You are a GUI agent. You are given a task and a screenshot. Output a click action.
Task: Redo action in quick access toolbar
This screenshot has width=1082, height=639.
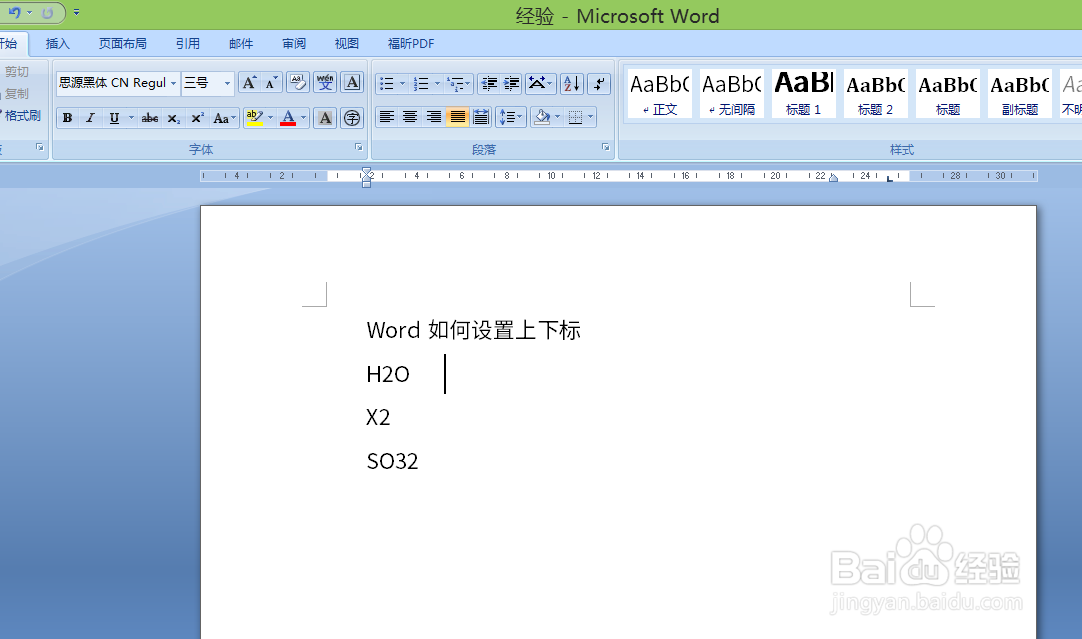click(x=47, y=12)
